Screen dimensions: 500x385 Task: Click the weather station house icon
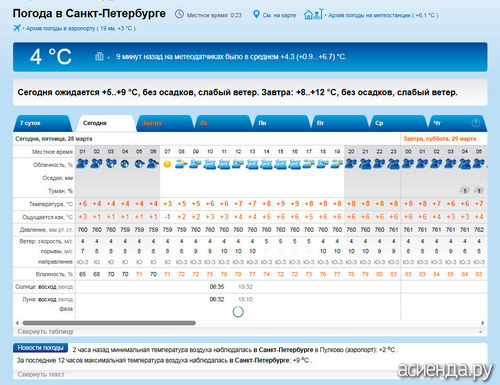click(313, 14)
